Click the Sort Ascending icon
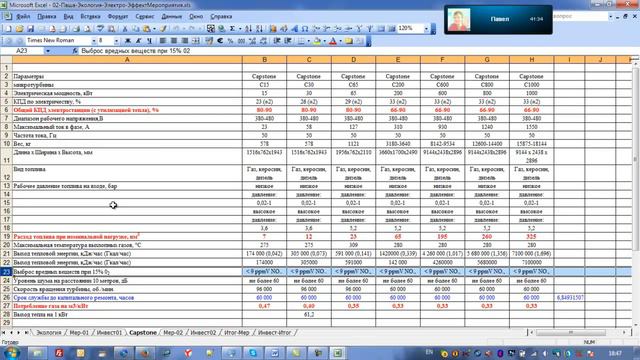The width and height of the screenshot is (640, 360). [248, 29]
